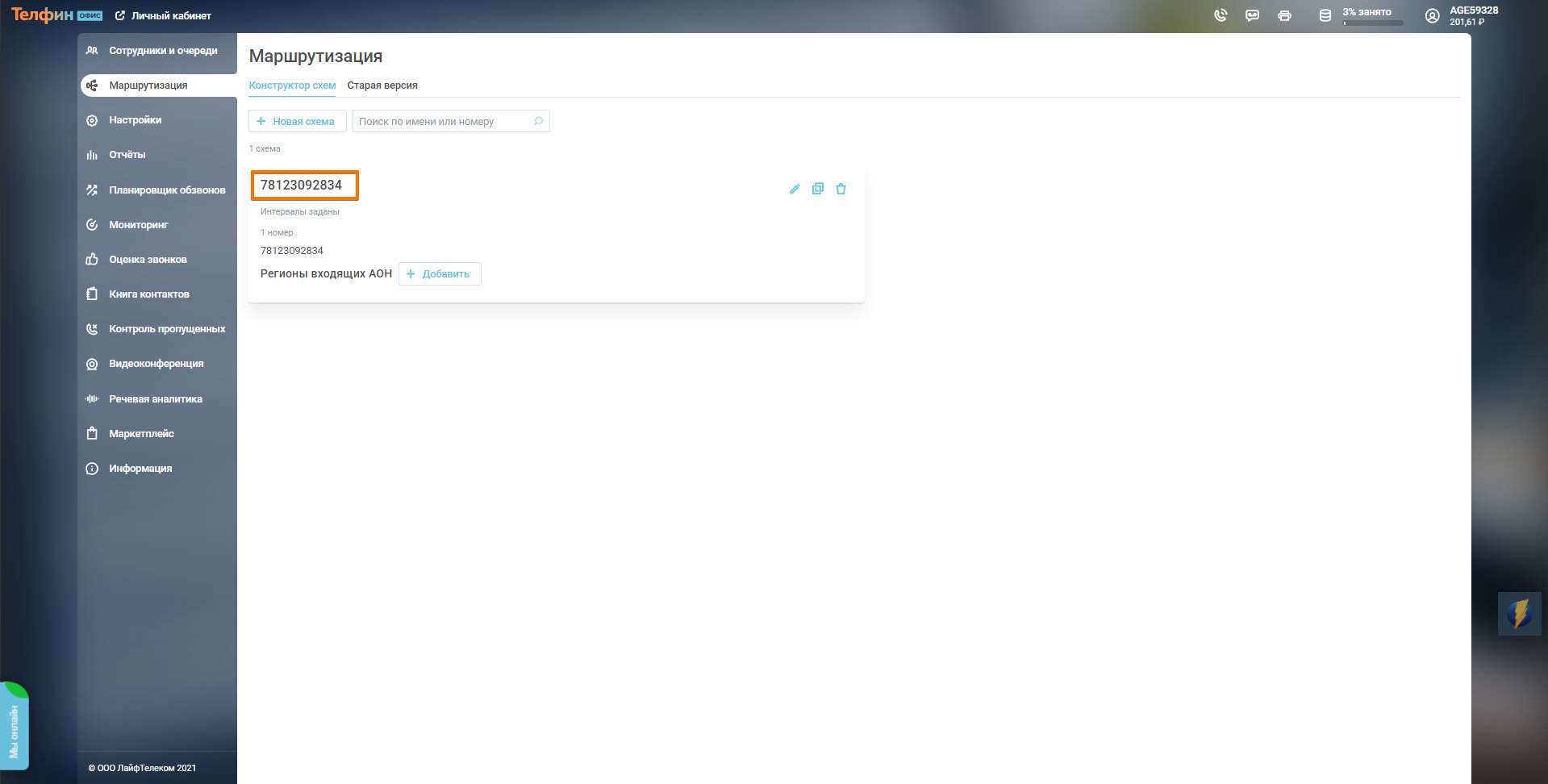Click the voicemail message icon in header
Image resolution: width=1548 pixels, height=784 pixels.
1252,15
